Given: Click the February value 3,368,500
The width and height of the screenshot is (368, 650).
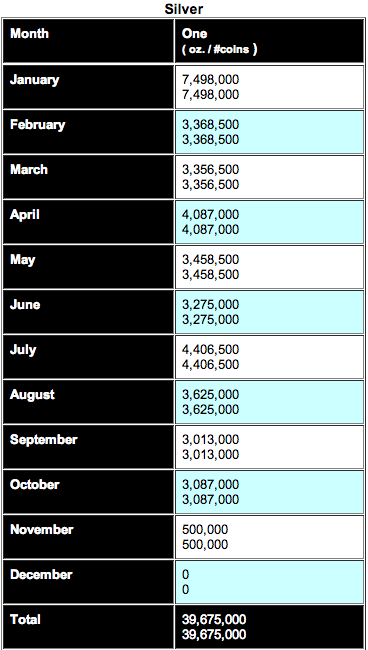Looking at the screenshot, I should pos(211,132).
